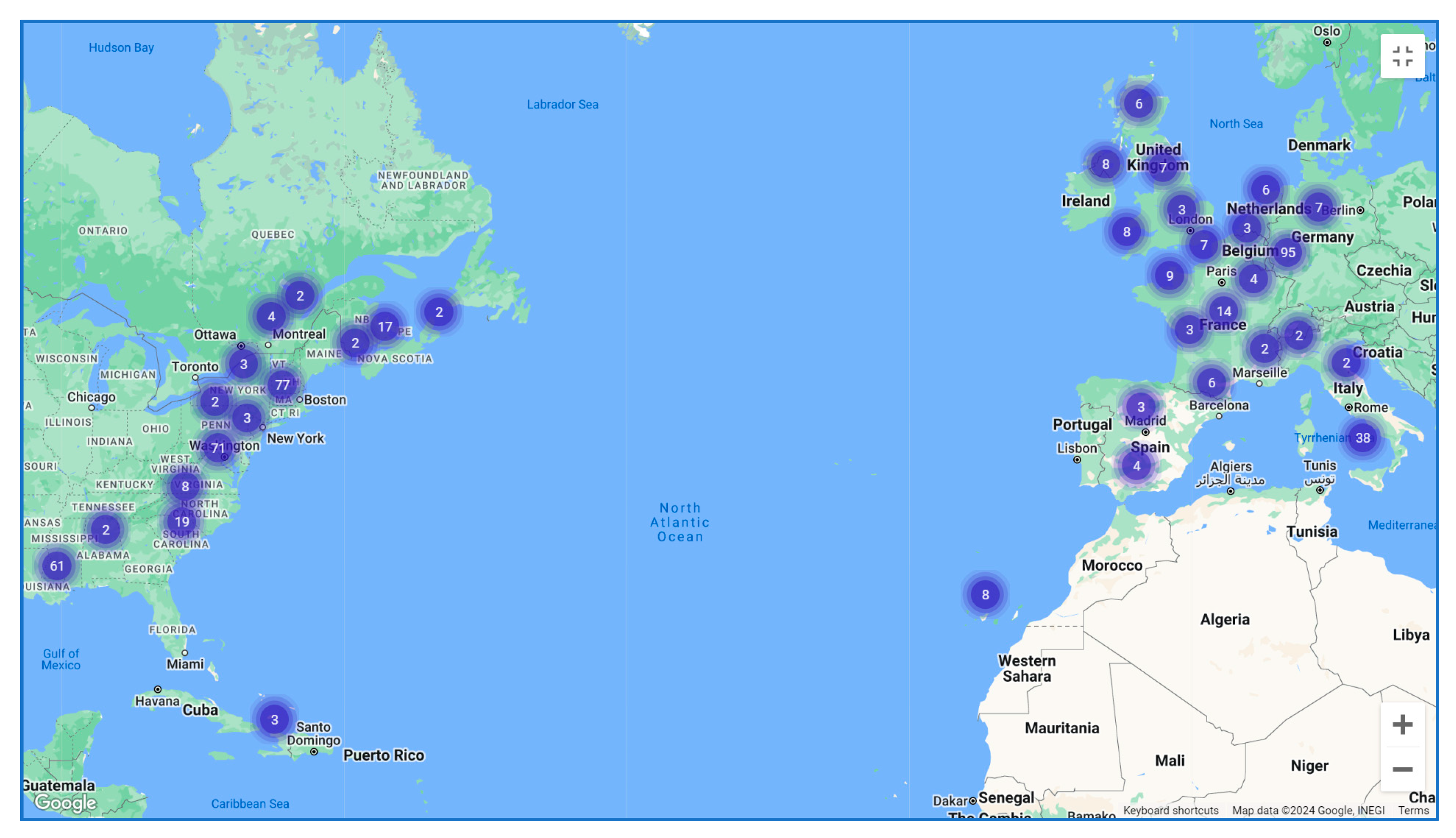Open Keyboard shortcuts
The image size is (1456, 838).
(x=1170, y=810)
